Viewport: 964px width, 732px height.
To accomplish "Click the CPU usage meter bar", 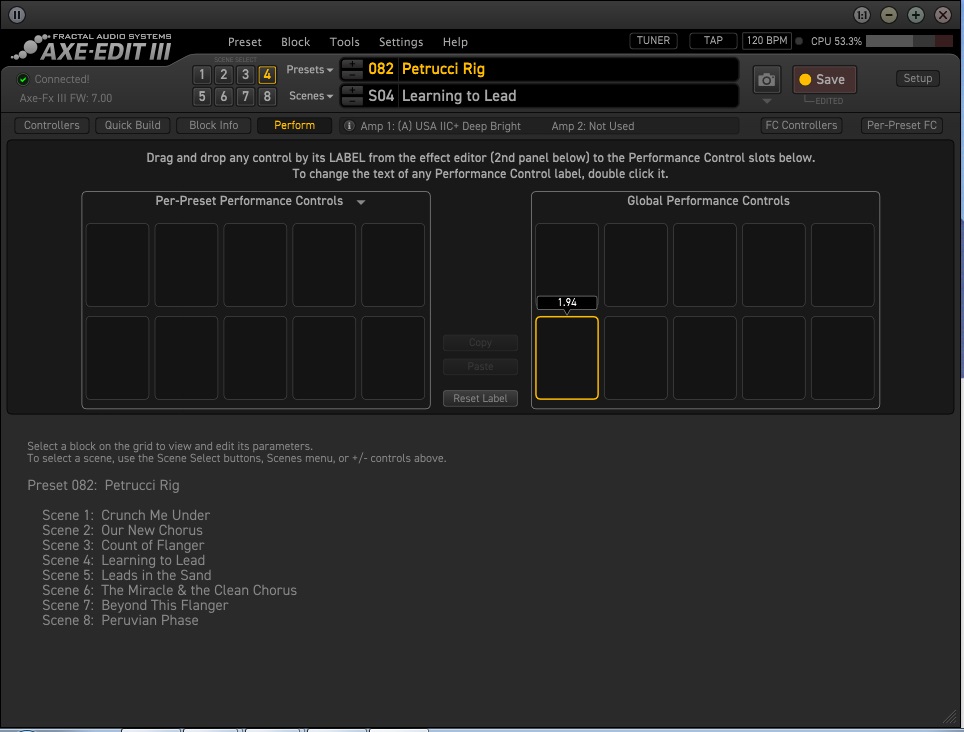I will (x=909, y=41).
